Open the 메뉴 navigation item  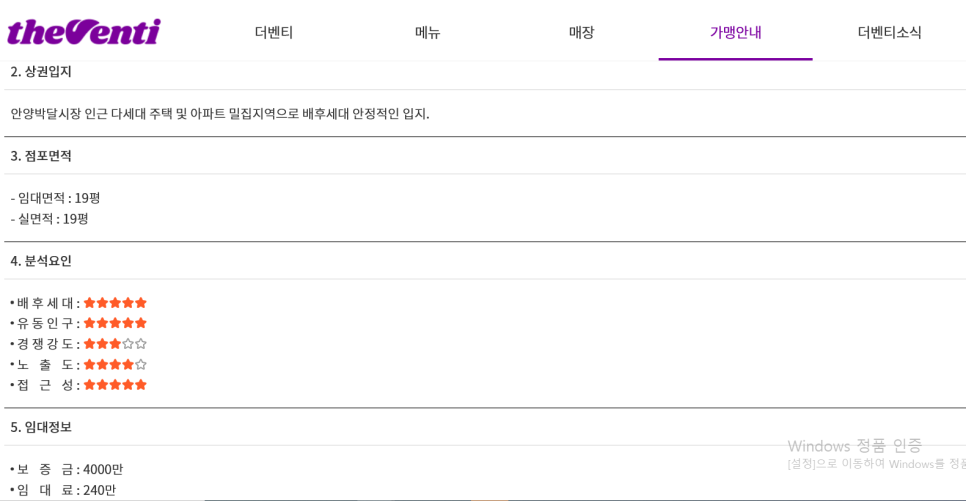pos(428,32)
